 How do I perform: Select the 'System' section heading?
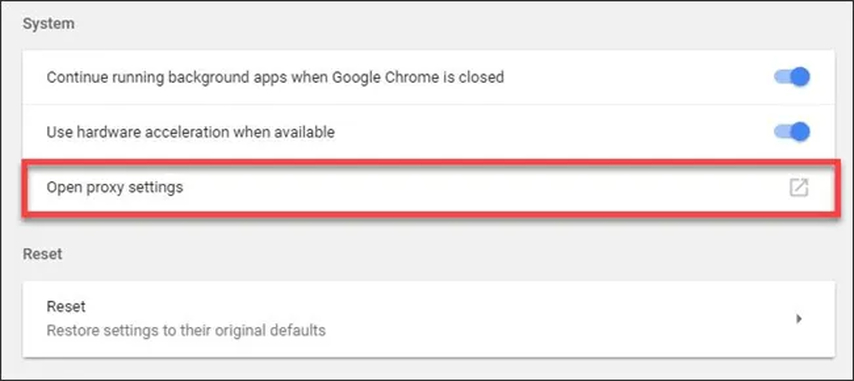click(x=48, y=24)
